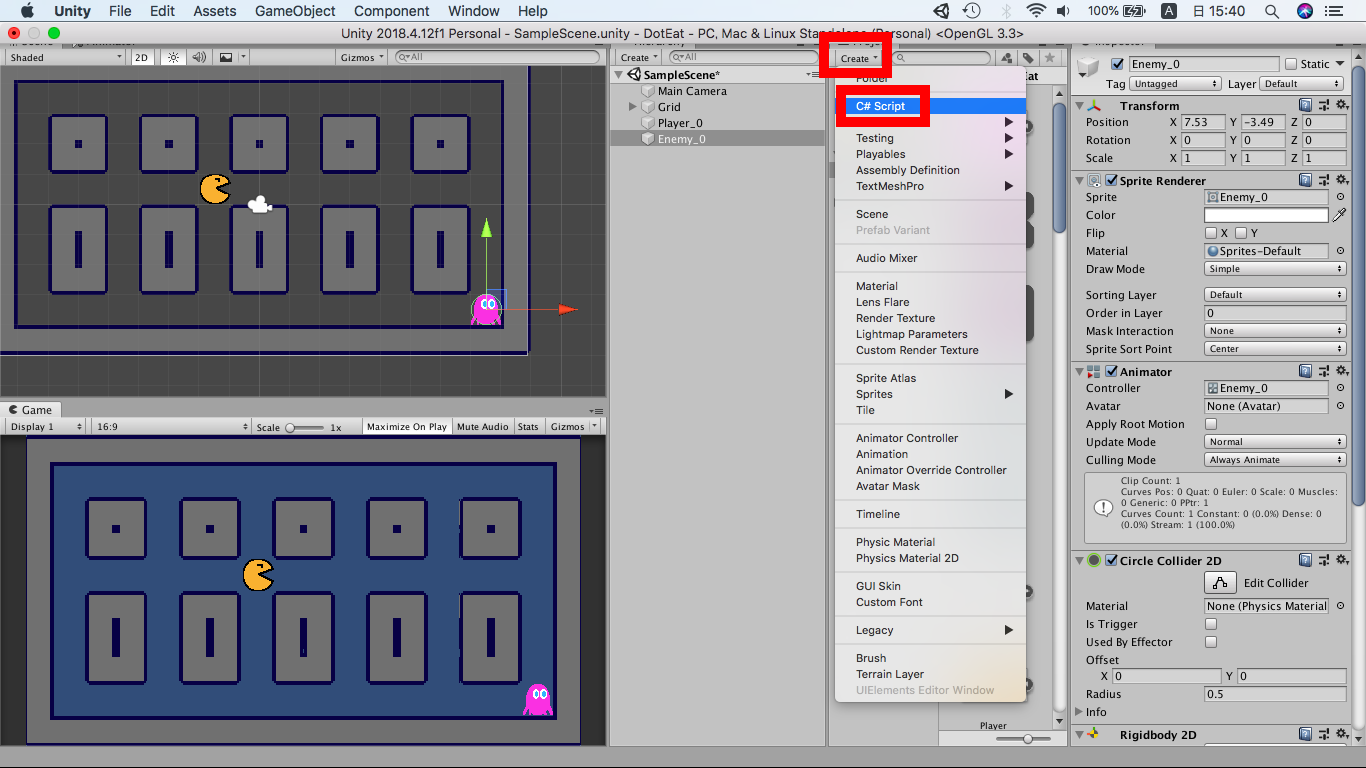Toggle scene audio speaker icon
The image size is (1366, 768).
coord(199,57)
